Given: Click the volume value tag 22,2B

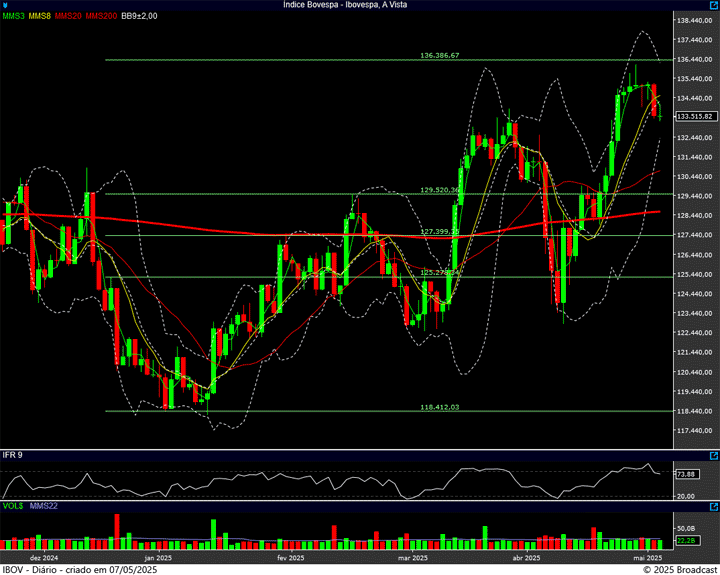Looking at the screenshot, I should click(x=686, y=540).
